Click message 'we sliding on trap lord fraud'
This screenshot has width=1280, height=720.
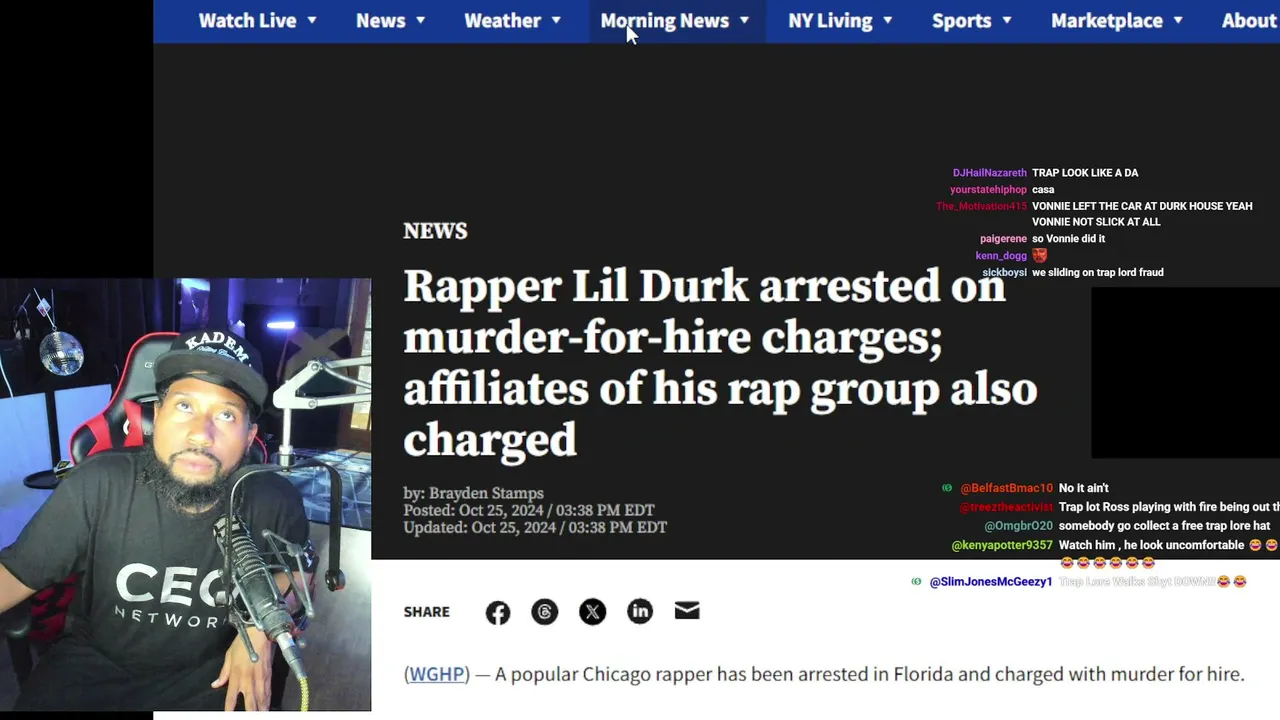pyautogui.click(x=1098, y=273)
